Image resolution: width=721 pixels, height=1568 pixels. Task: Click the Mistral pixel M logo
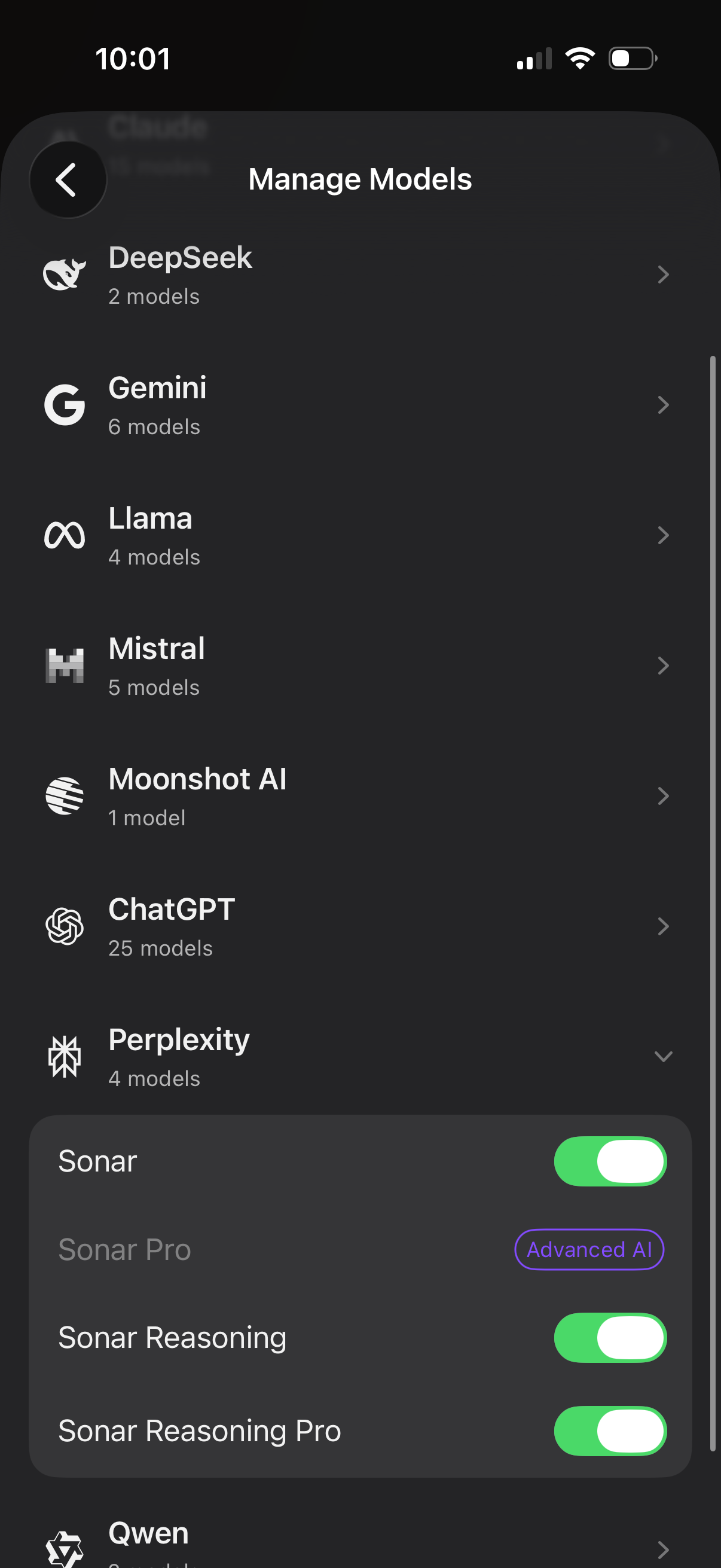pos(65,666)
